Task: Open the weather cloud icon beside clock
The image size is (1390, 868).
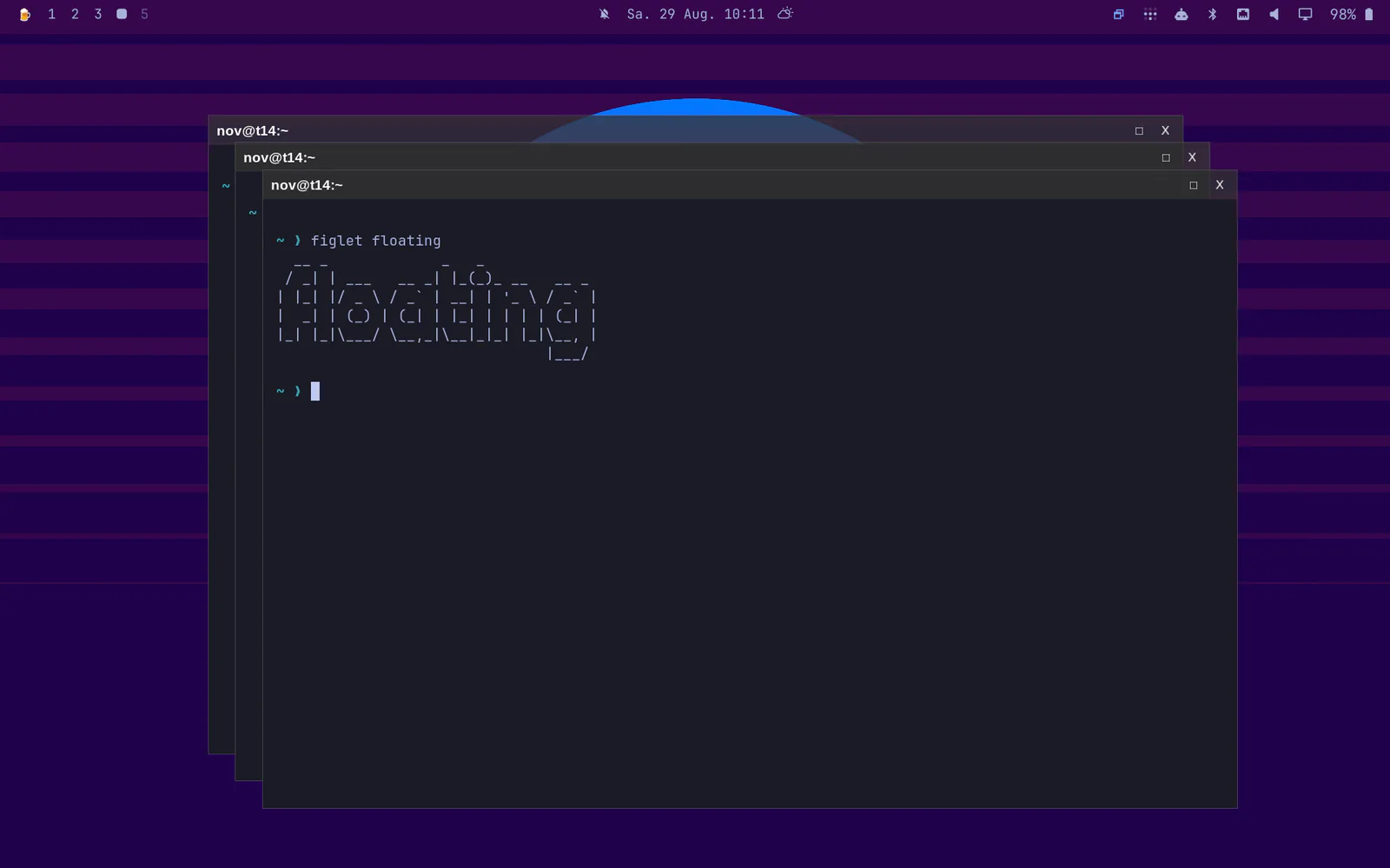Action: [785, 14]
